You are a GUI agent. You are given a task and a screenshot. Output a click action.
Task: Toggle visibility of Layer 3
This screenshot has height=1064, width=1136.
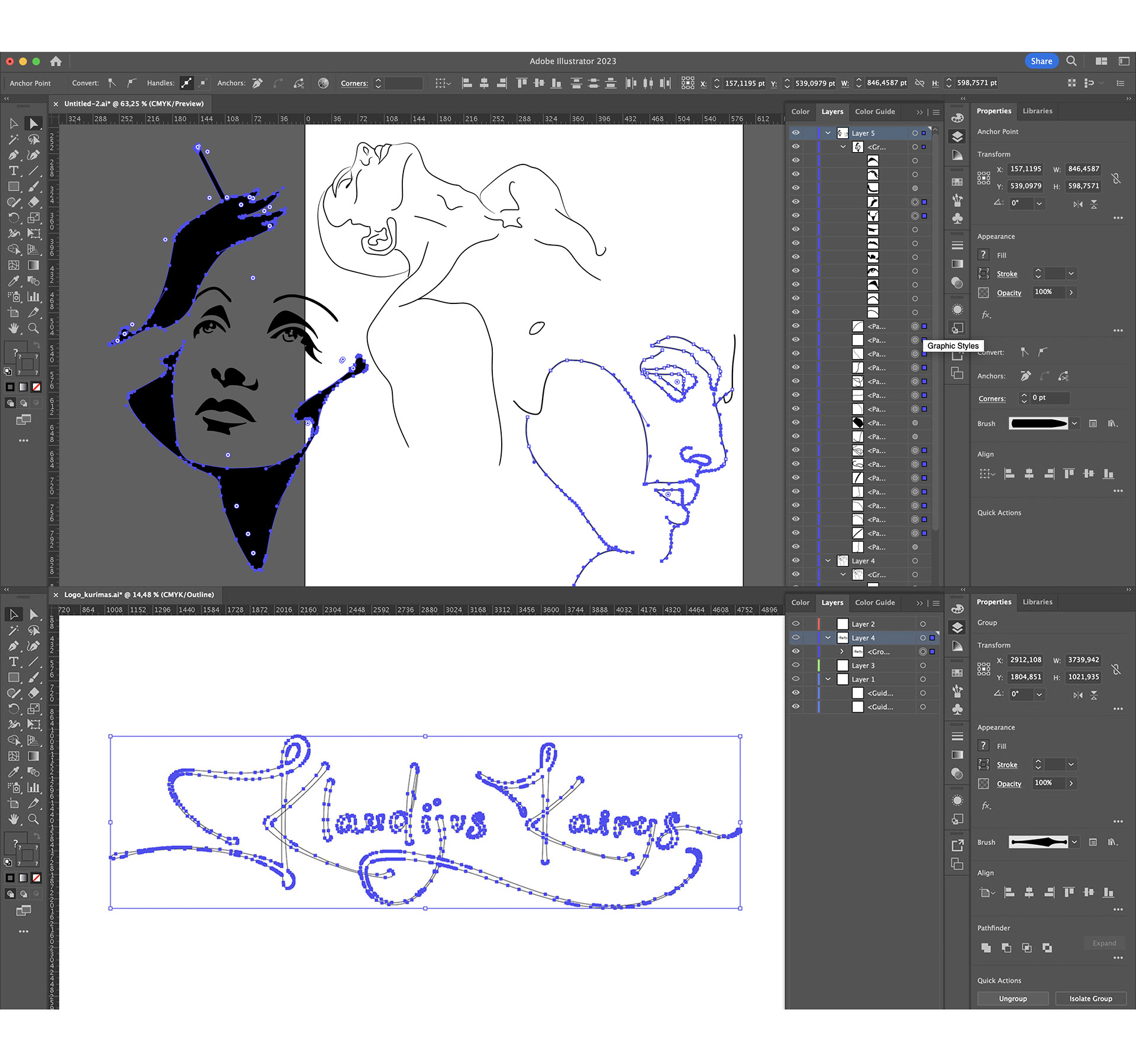pos(796,665)
